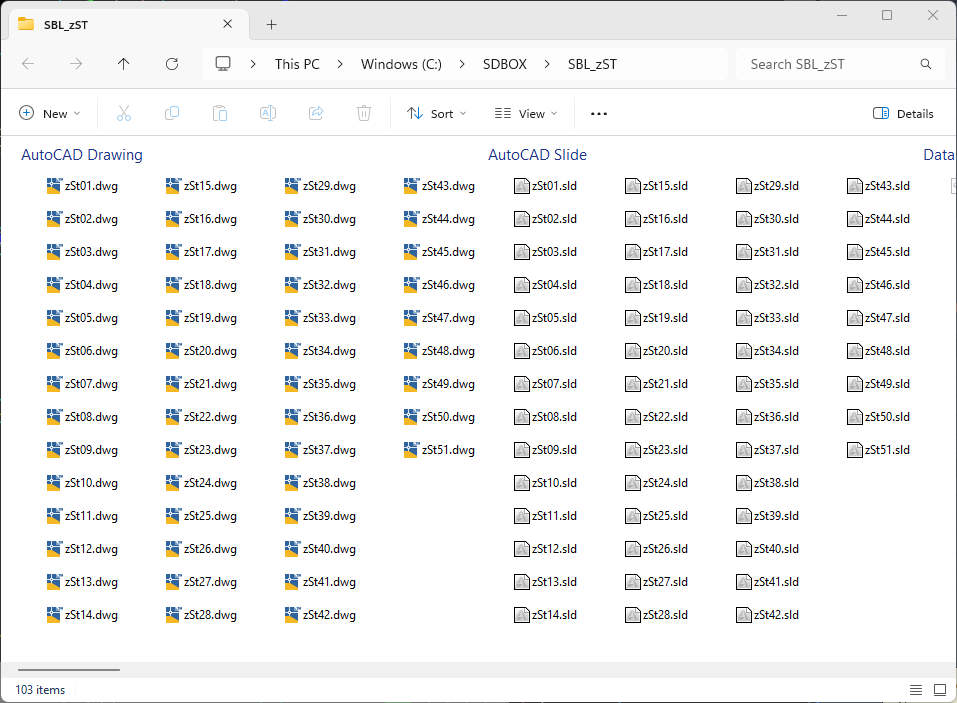
Task: Select file name zSt24.sld
Action: pos(665,483)
